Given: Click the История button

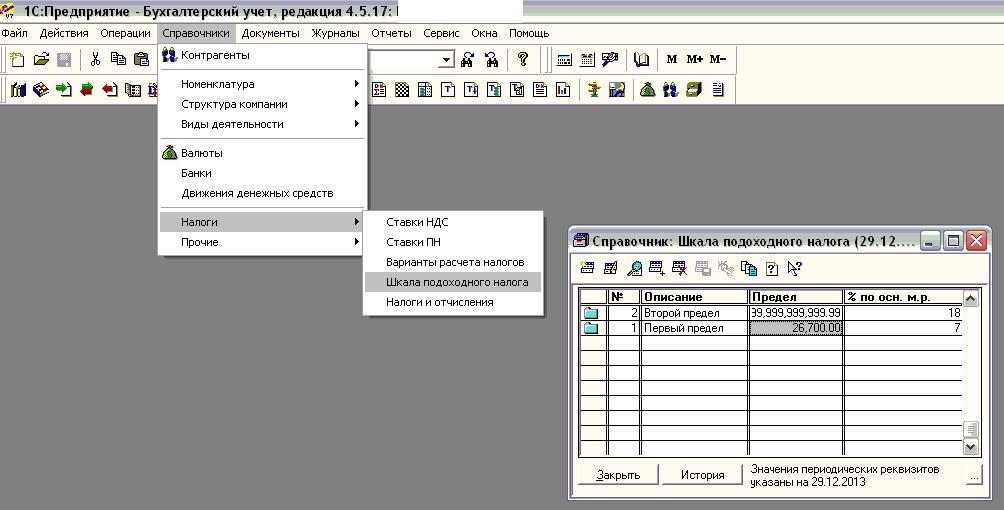Looking at the screenshot, I should (x=702, y=475).
